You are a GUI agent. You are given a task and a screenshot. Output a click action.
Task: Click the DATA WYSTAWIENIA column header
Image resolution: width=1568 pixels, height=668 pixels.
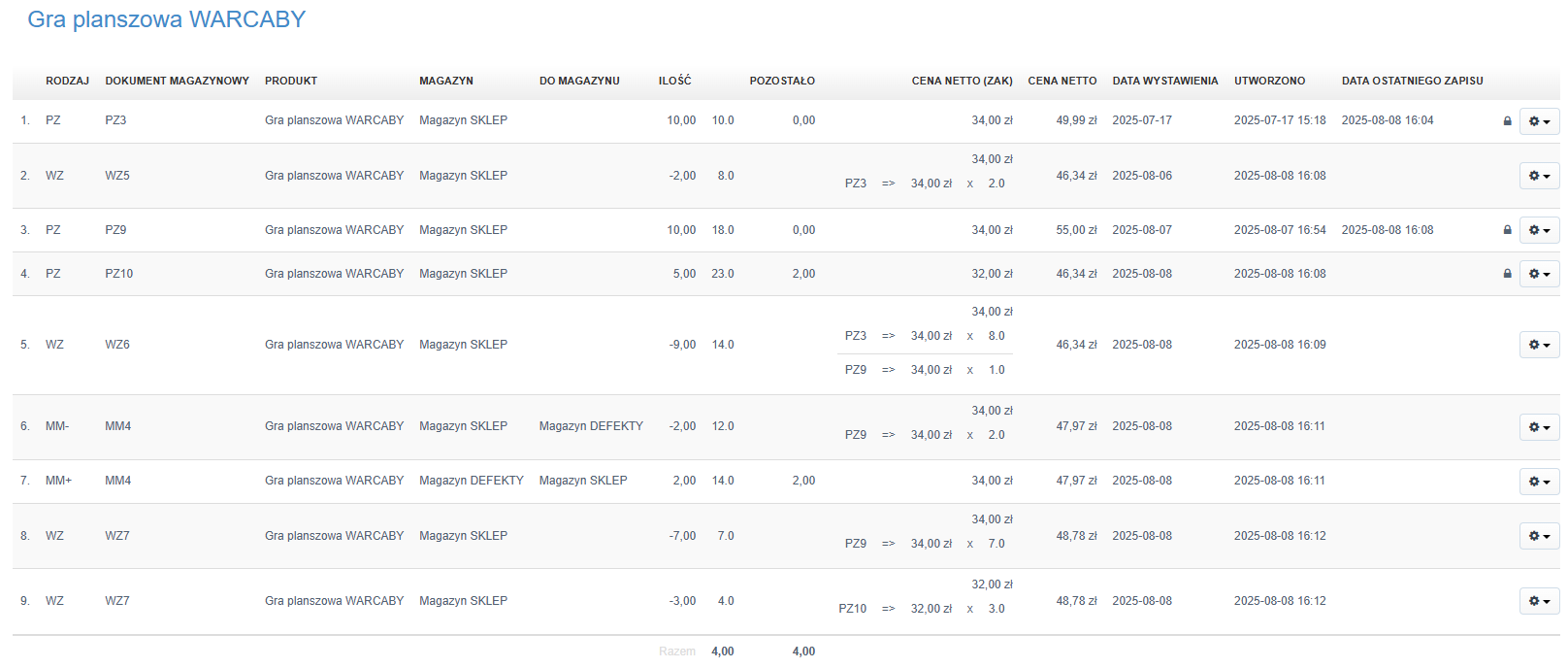point(1164,81)
